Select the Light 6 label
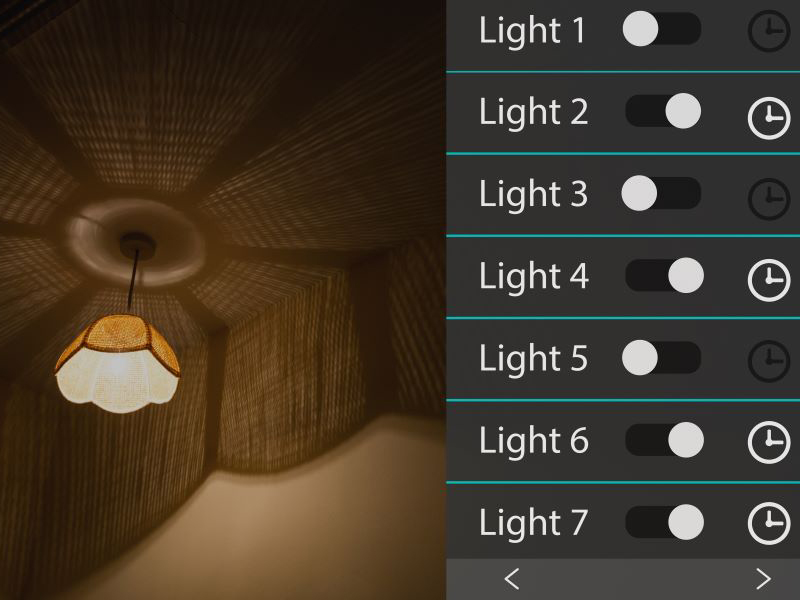This screenshot has width=800, height=600. click(x=534, y=441)
